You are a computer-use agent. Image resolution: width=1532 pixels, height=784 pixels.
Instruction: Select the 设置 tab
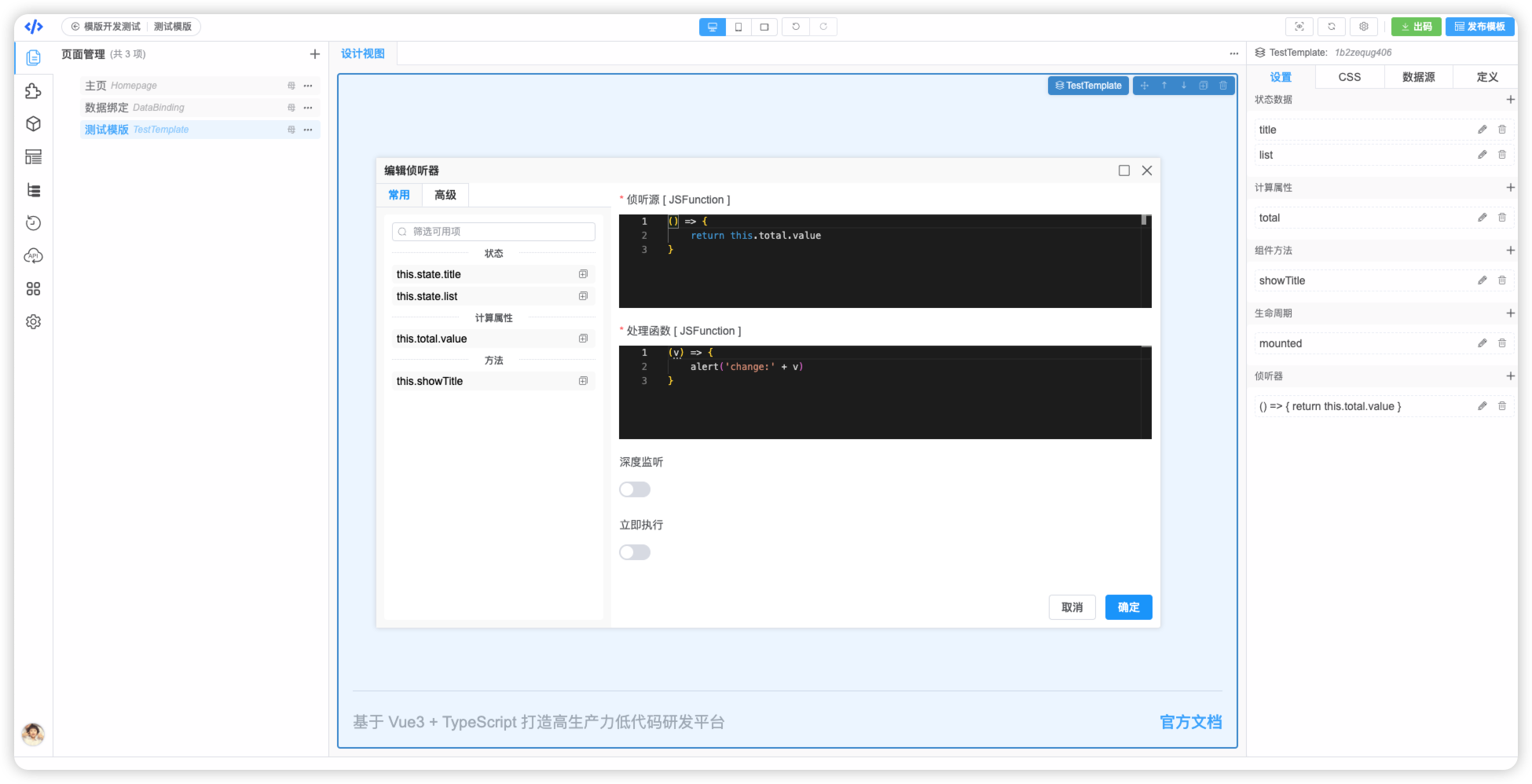1281,77
